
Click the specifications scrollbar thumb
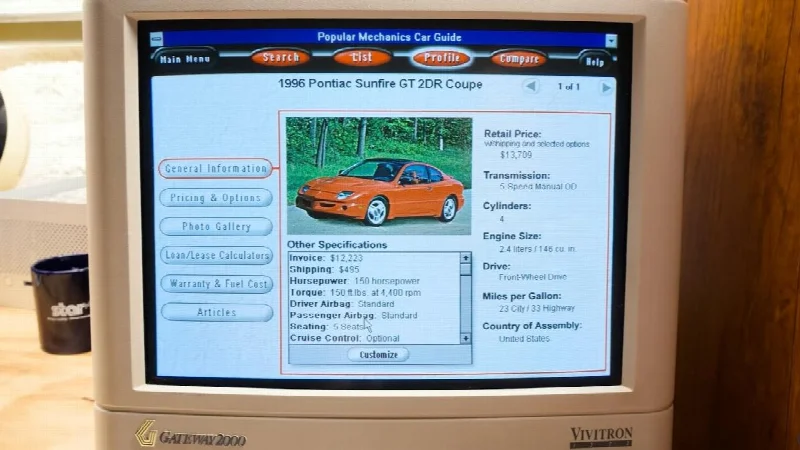465,269
